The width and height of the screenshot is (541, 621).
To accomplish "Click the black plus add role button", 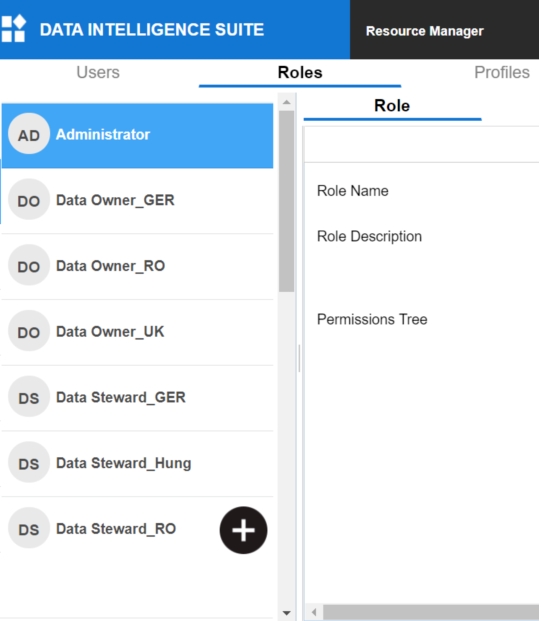I will (243, 530).
